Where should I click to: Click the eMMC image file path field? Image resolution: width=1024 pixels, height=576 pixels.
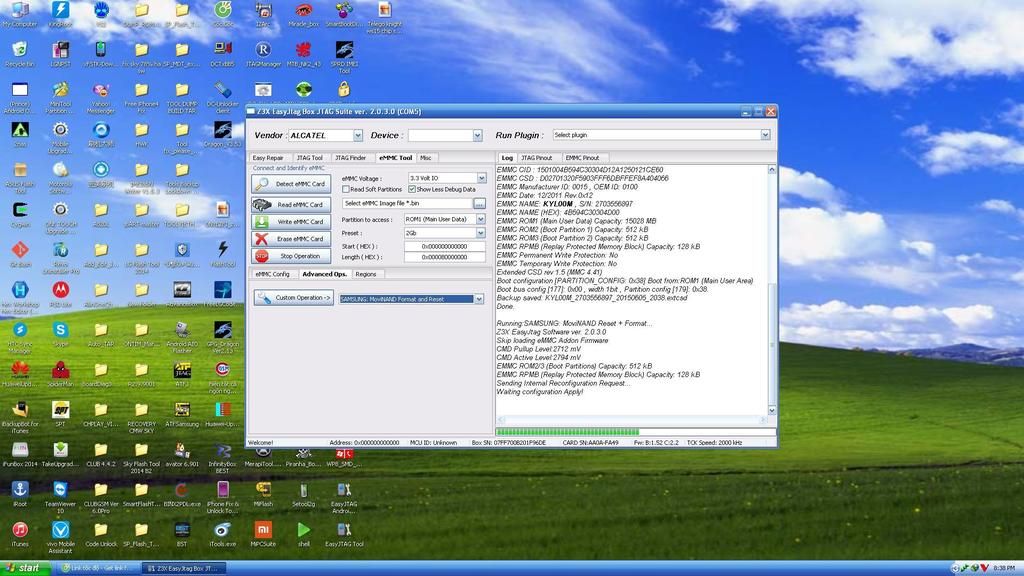[x=408, y=204]
